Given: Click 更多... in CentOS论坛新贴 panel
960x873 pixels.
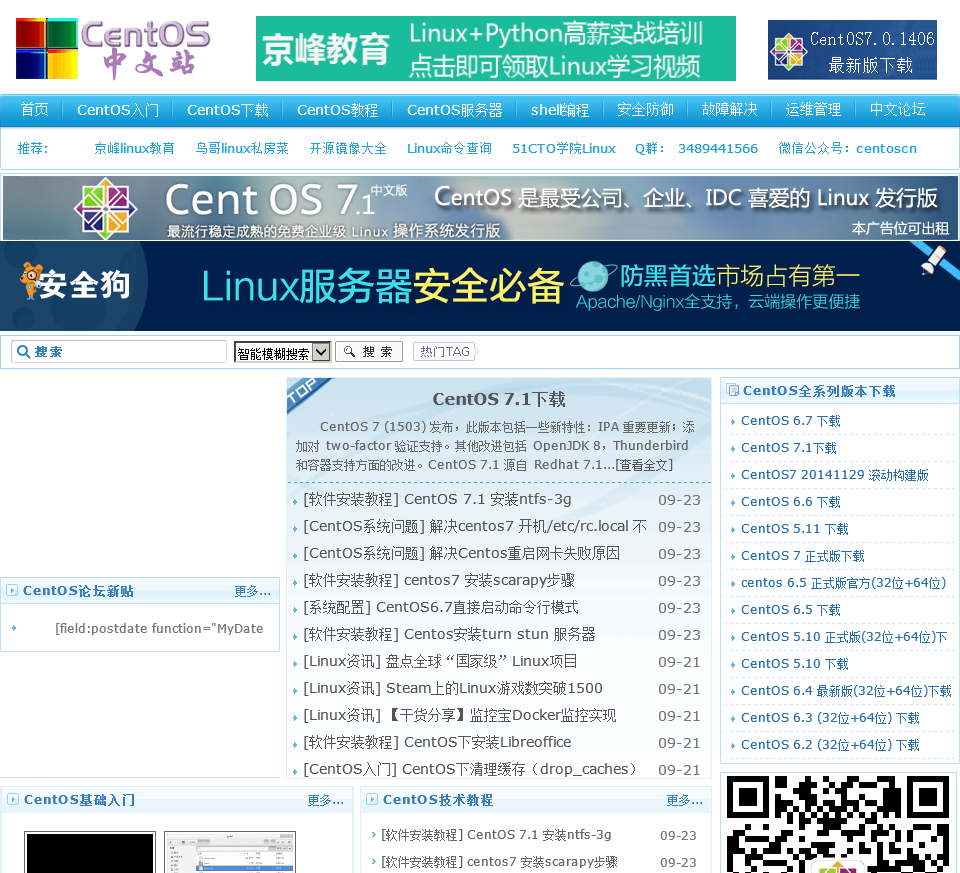Looking at the screenshot, I should [x=252, y=591].
